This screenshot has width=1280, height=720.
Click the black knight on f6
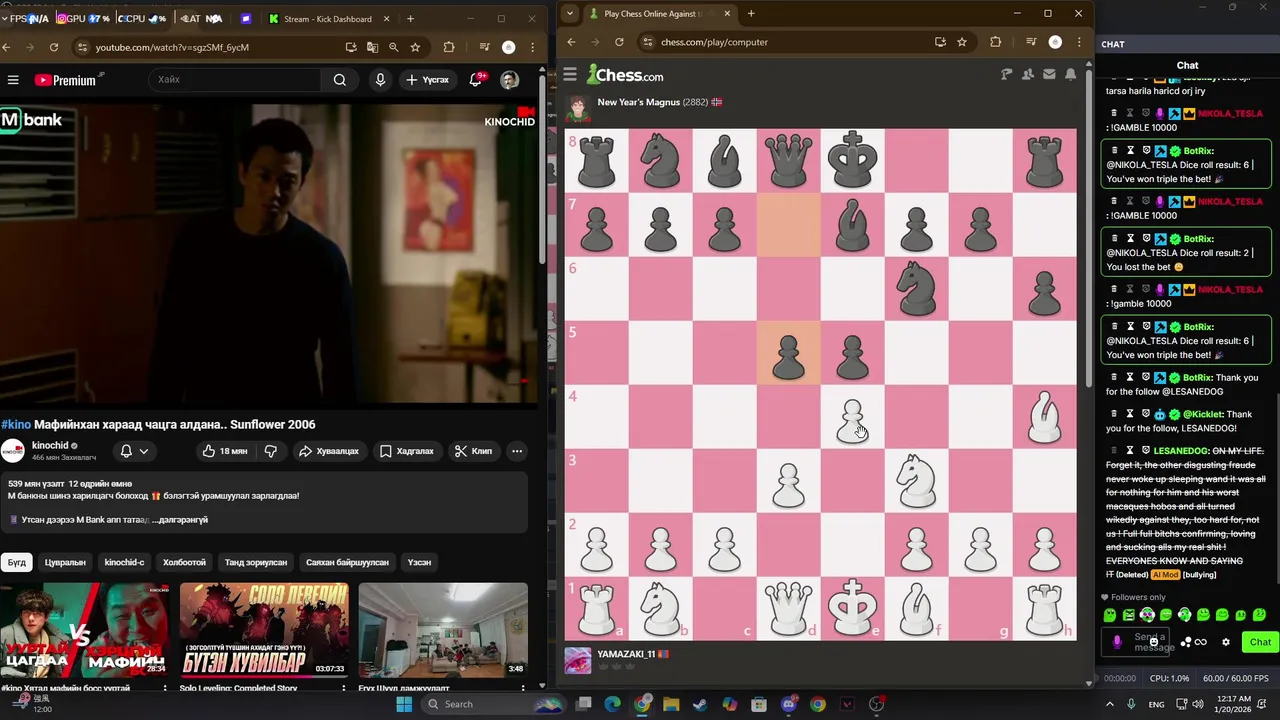click(916, 289)
